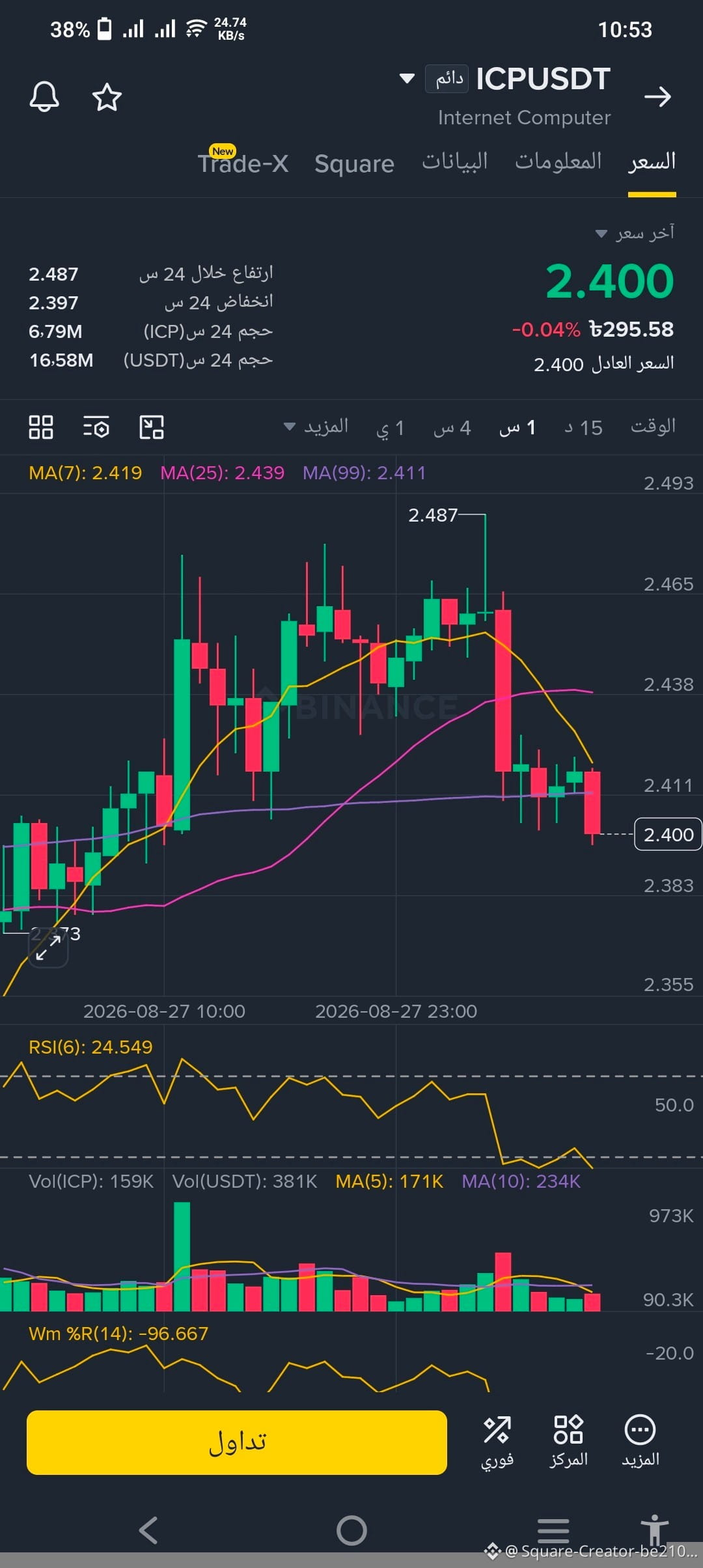The width and height of the screenshot is (703, 1568).
Task: Tap the chart drawing tools icon
Action: coord(152,427)
